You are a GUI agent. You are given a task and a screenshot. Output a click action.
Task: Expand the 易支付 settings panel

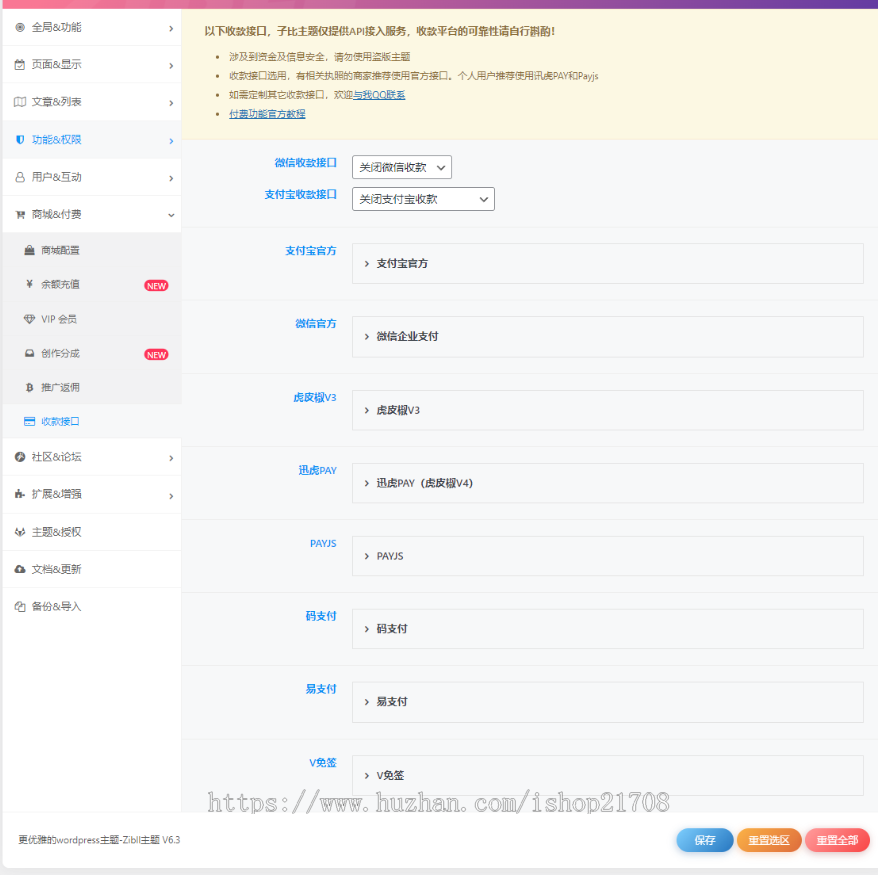click(608, 702)
